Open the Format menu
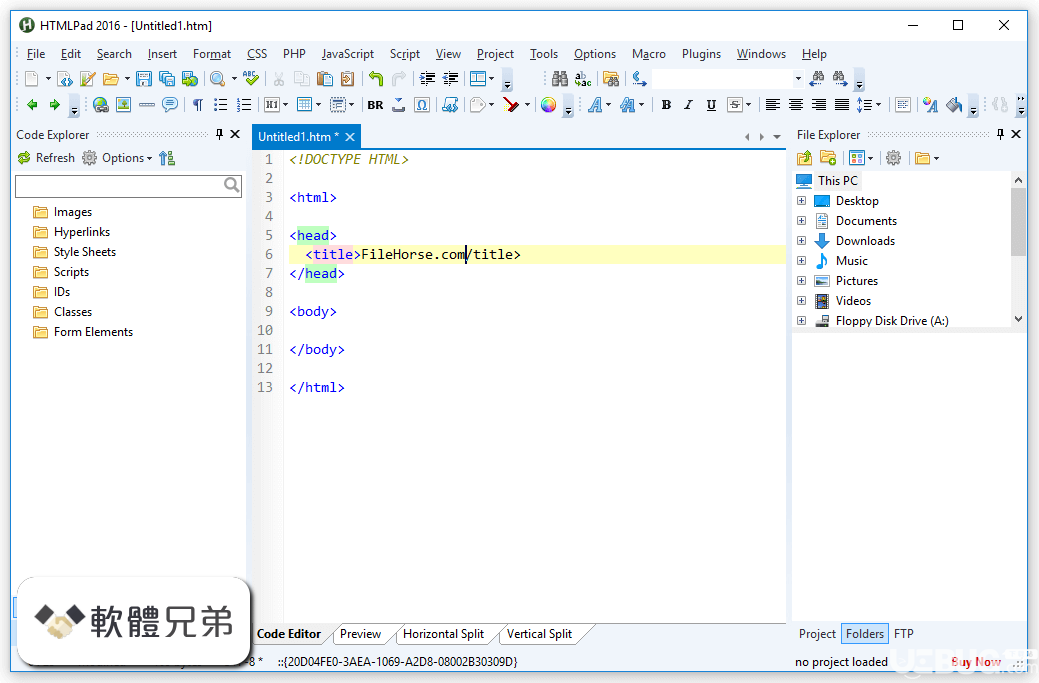Screen dimensions: 1039x683 click(212, 54)
